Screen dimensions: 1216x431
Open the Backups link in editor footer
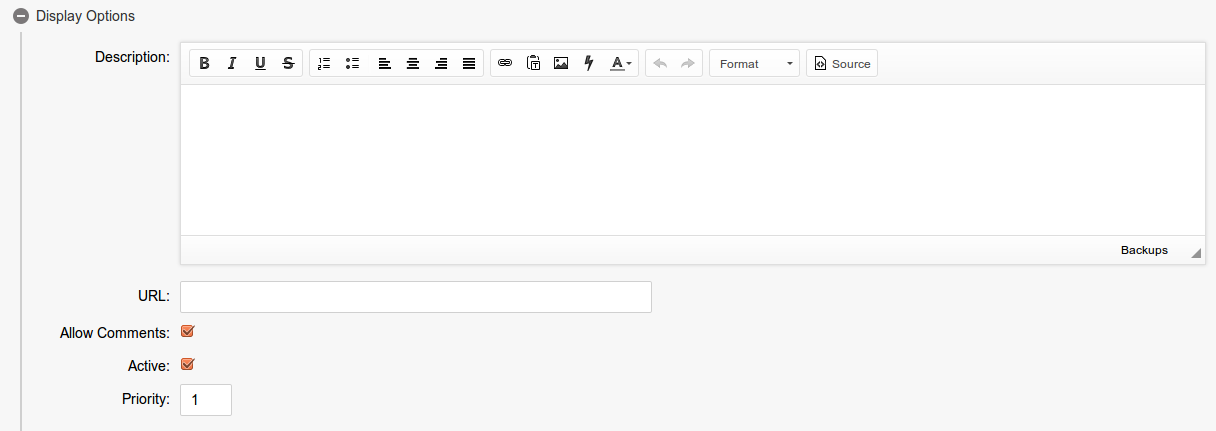pyautogui.click(x=1143, y=250)
